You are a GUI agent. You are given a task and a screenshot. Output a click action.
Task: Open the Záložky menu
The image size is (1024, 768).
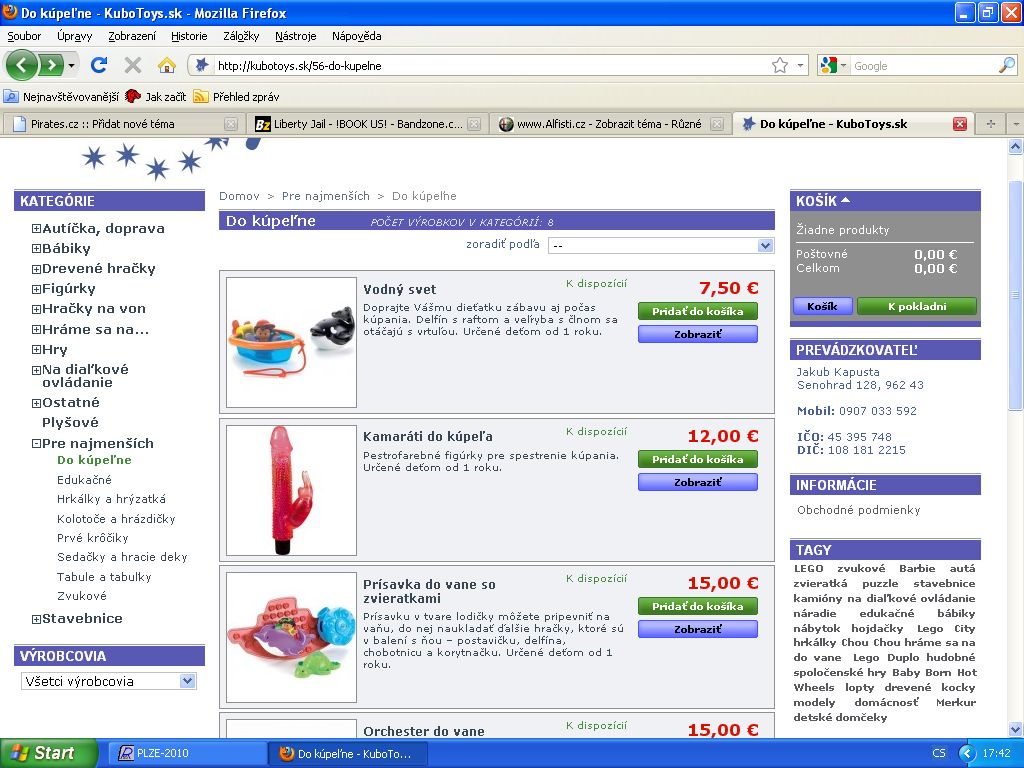(241, 36)
